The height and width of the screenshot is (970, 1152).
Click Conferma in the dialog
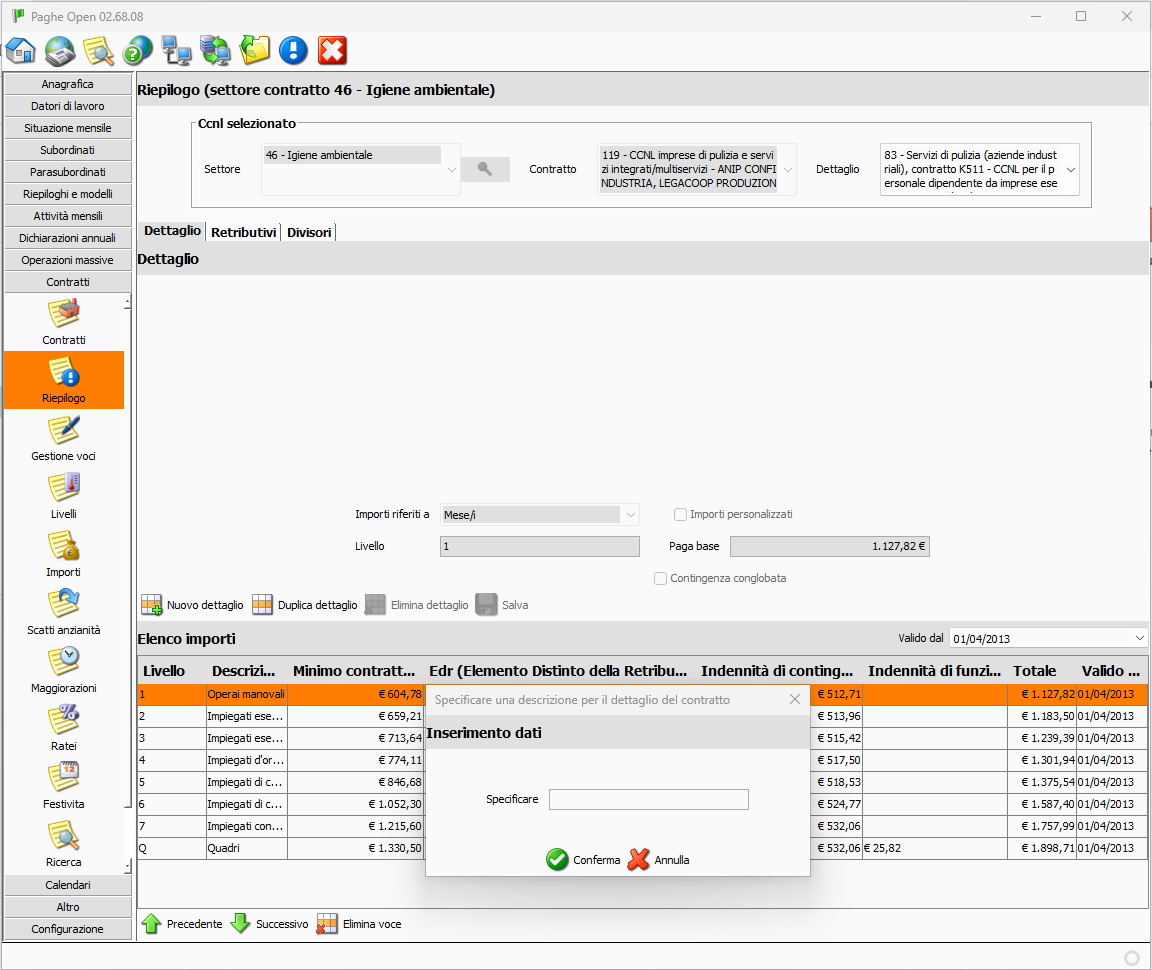point(584,860)
